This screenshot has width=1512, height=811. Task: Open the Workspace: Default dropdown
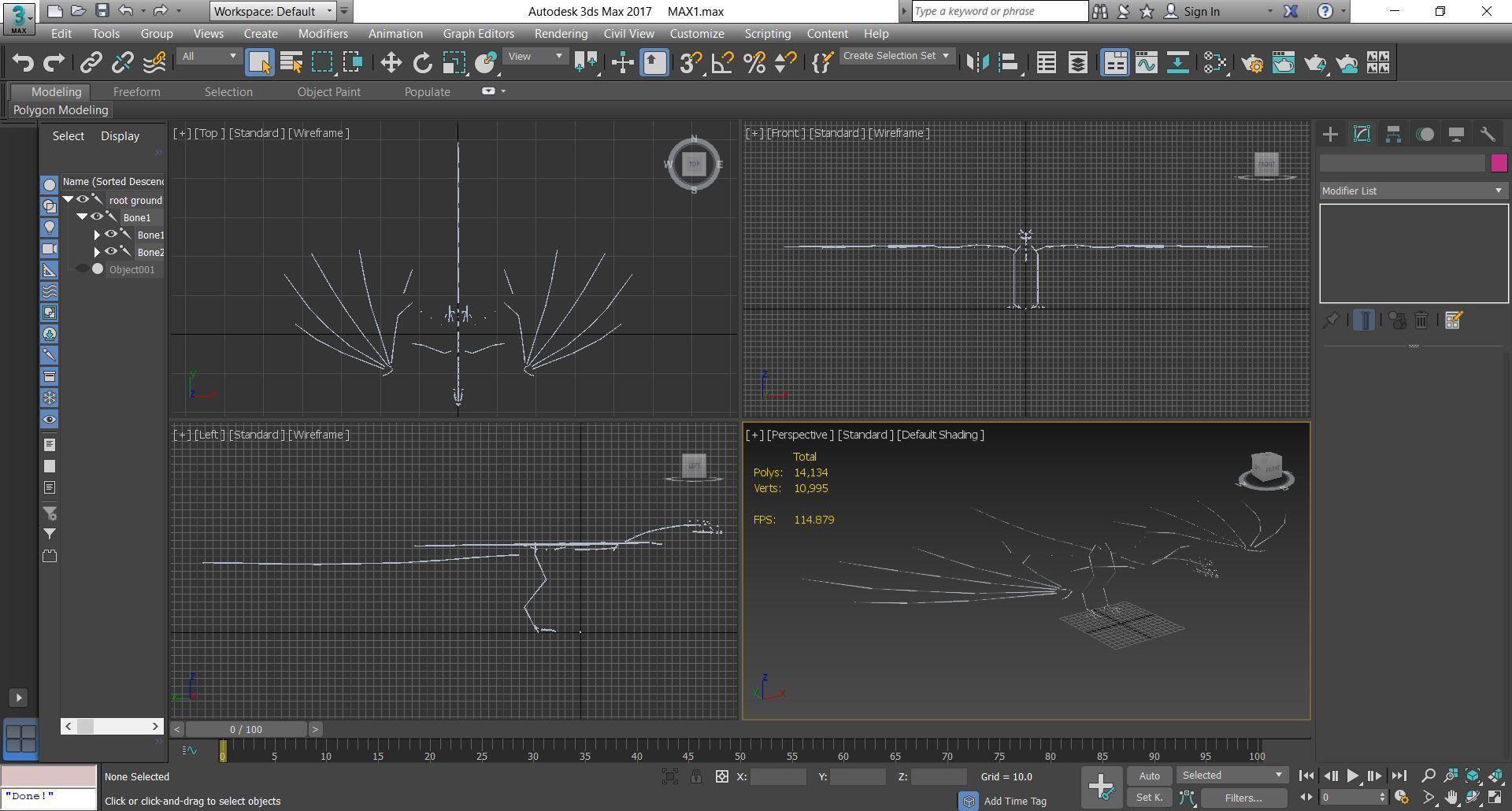pos(274,11)
